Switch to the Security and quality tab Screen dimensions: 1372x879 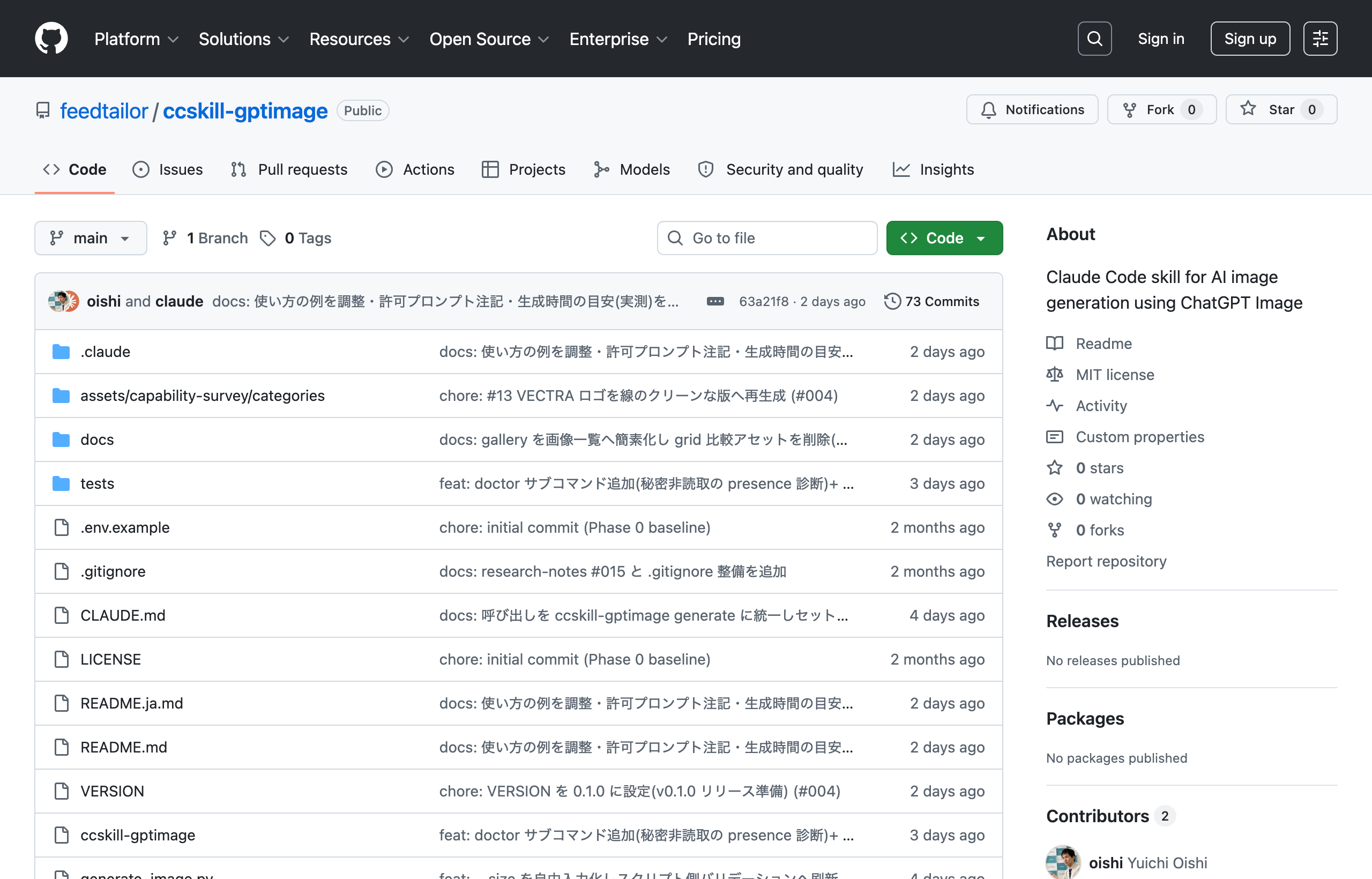[780, 169]
